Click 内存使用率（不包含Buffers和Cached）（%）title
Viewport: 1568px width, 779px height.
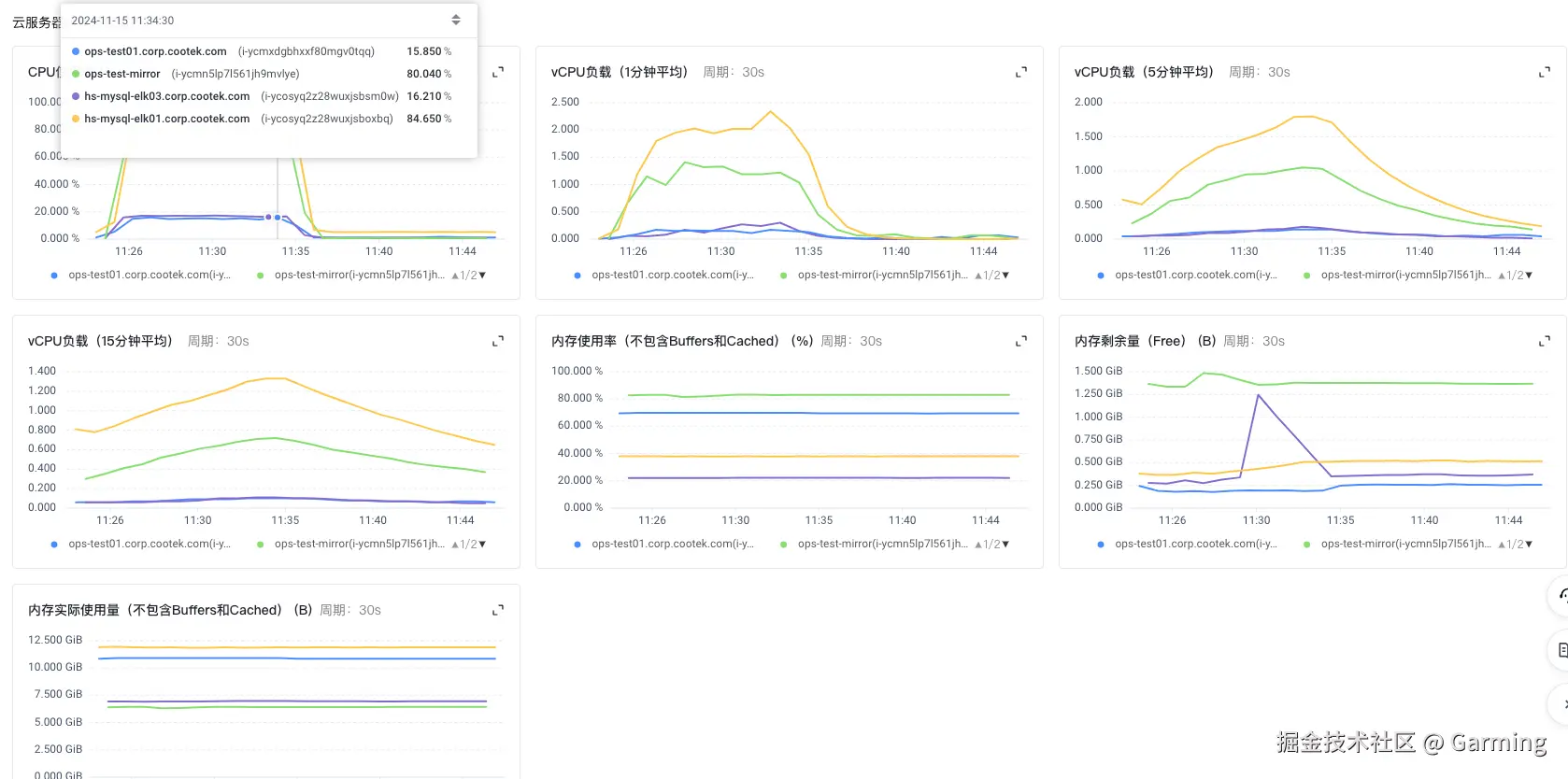682,341
